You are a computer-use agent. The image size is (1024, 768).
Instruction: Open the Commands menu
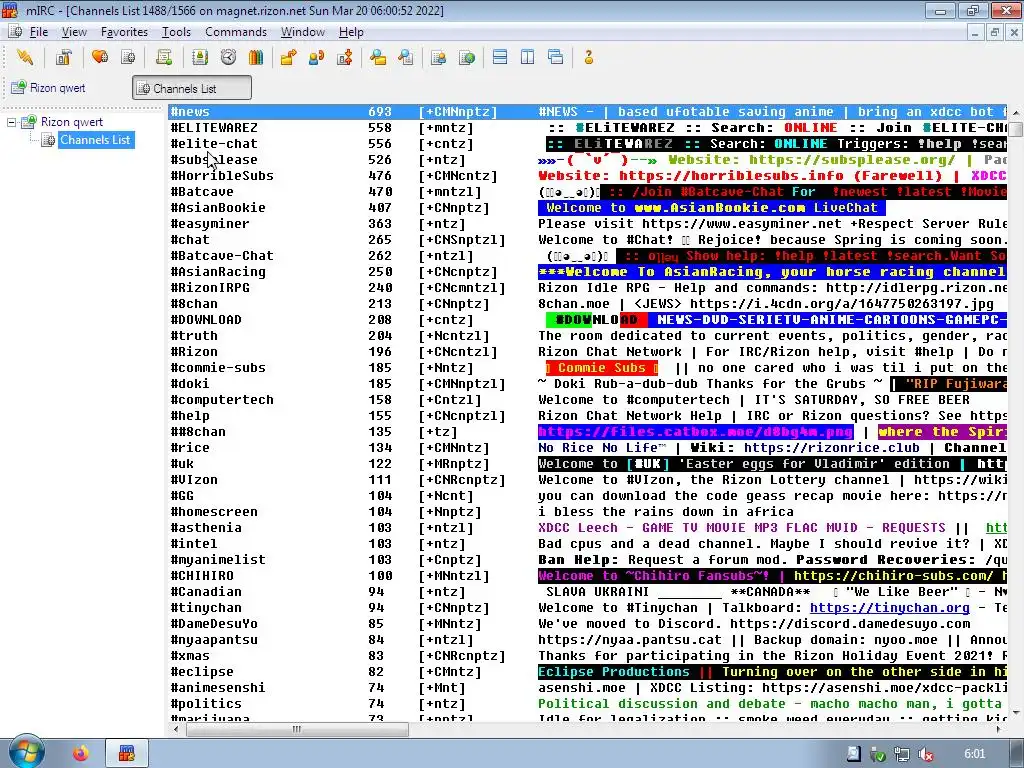pos(236,32)
